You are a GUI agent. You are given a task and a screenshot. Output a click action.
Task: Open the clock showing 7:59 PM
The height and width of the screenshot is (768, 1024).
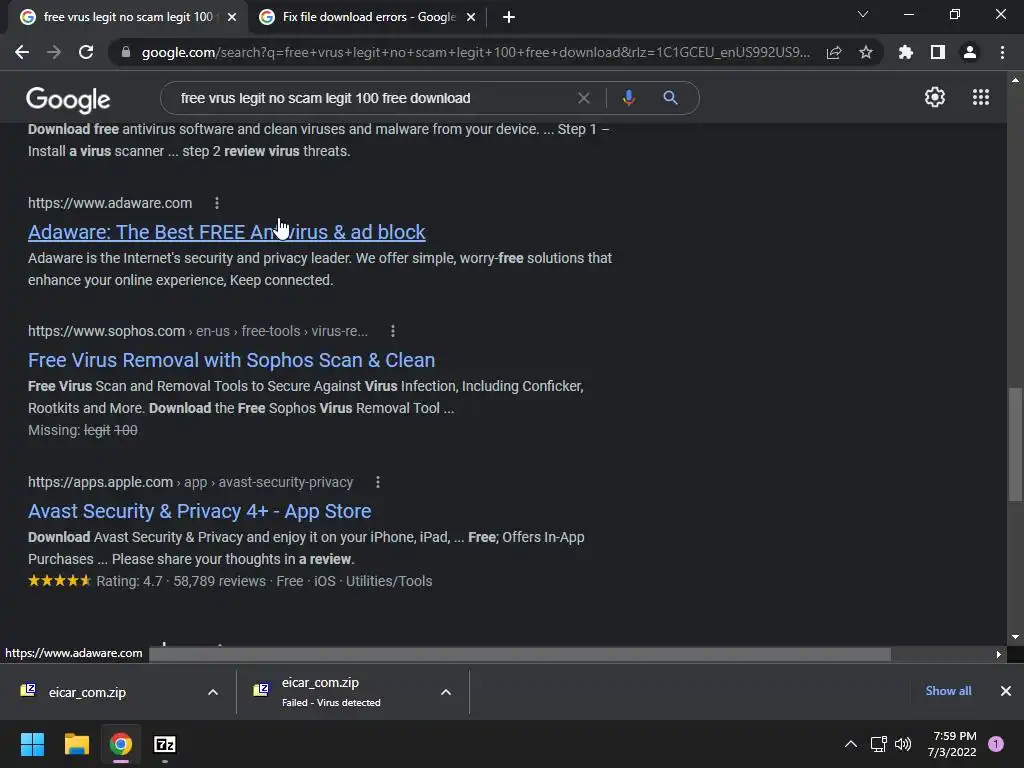[x=952, y=744]
